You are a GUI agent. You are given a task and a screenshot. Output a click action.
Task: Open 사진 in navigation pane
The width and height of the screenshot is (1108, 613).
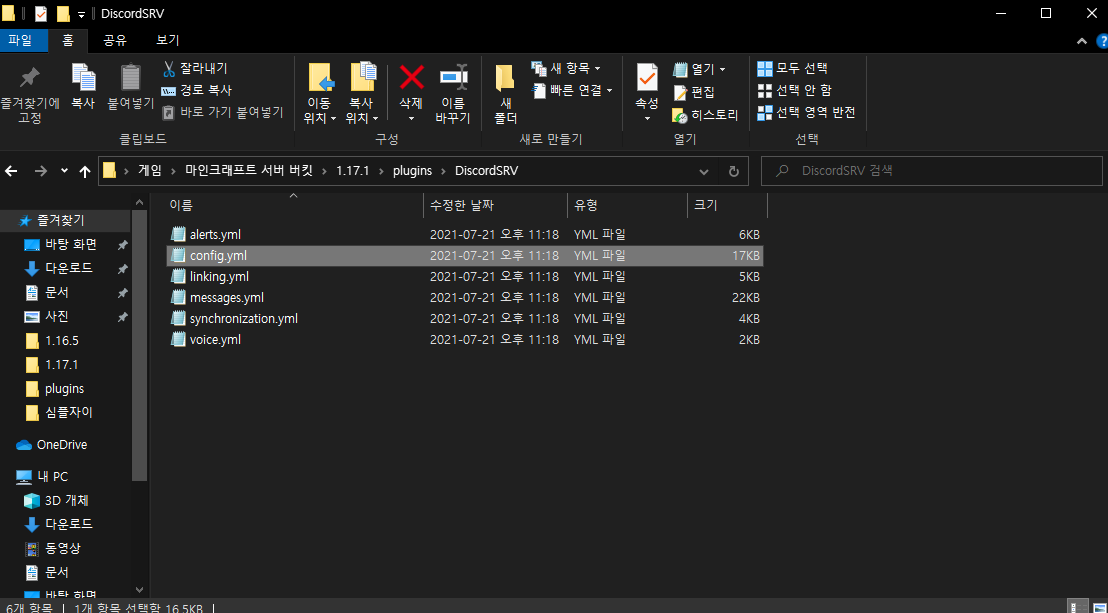click(57, 316)
